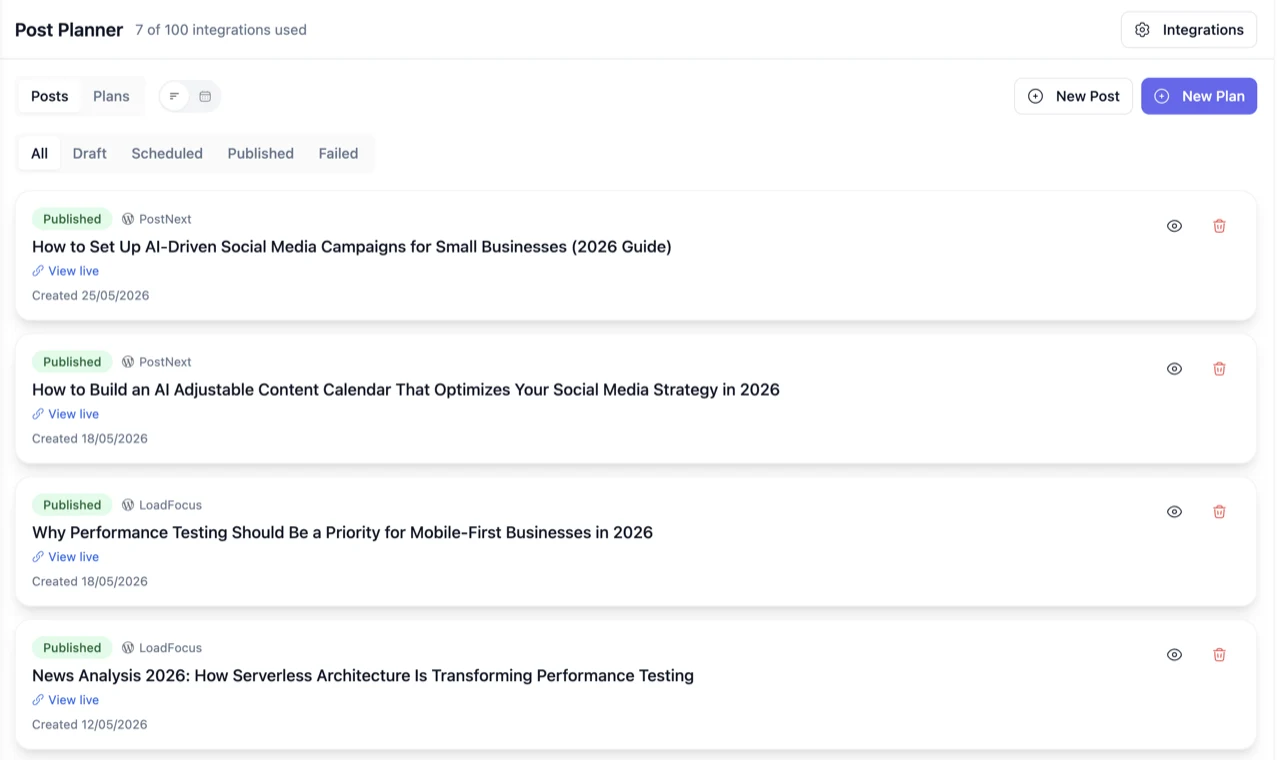Delete the Serverless Architecture news post
The width and height of the screenshot is (1280, 760).
(x=1219, y=655)
